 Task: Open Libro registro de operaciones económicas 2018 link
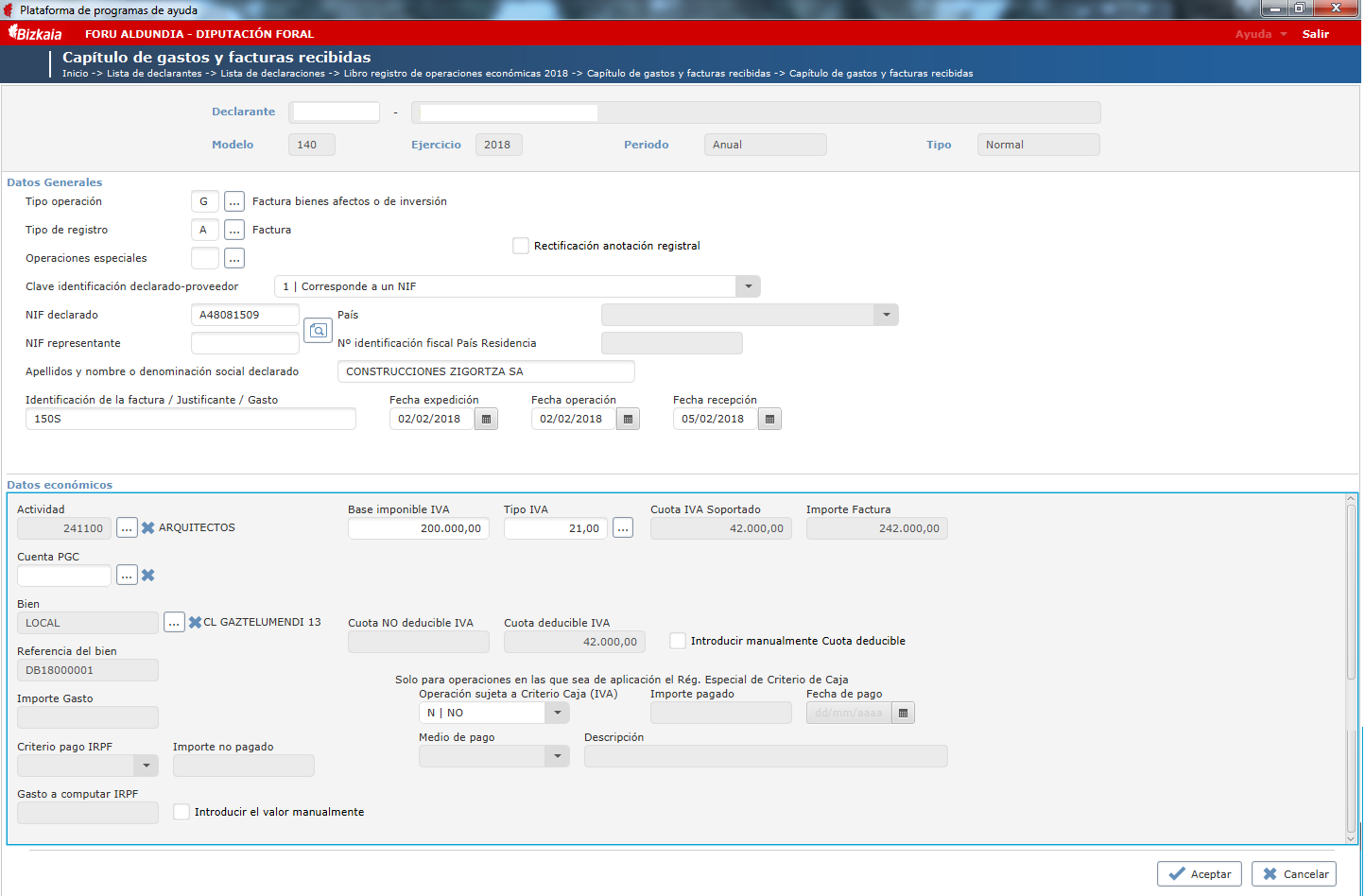[x=456, y=74]
